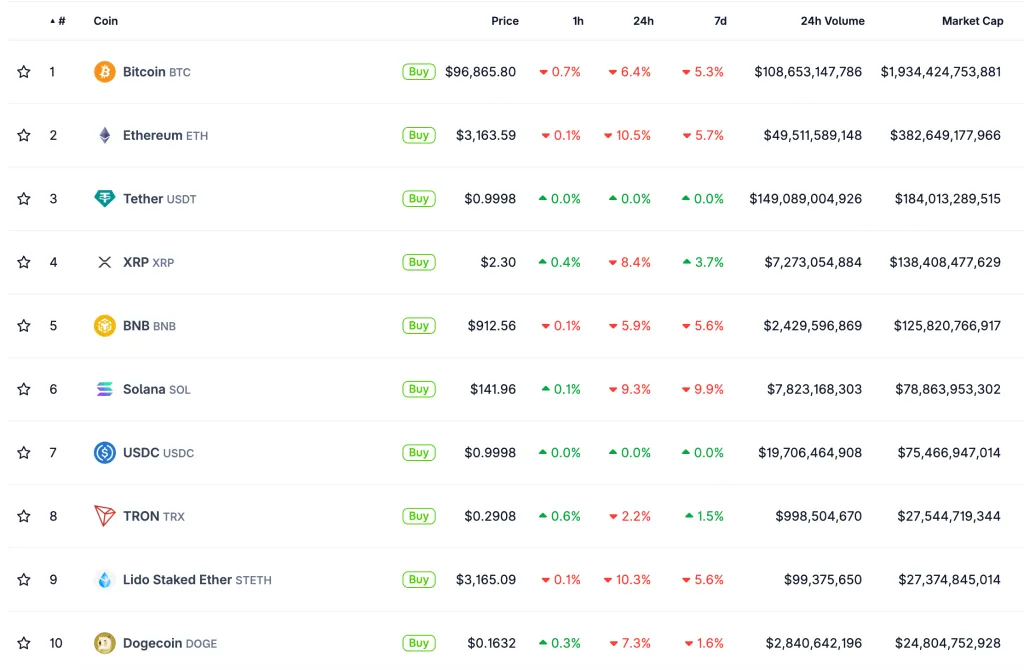Sort the table by rank number column
This screenshot has height=670, width=1024.
tap(60, 21)
